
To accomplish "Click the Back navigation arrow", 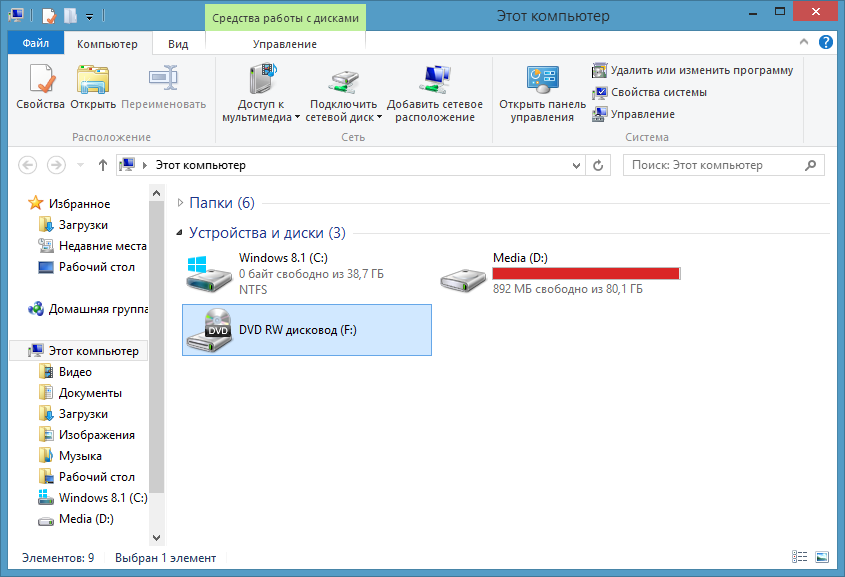I will (x=27, y=165).
